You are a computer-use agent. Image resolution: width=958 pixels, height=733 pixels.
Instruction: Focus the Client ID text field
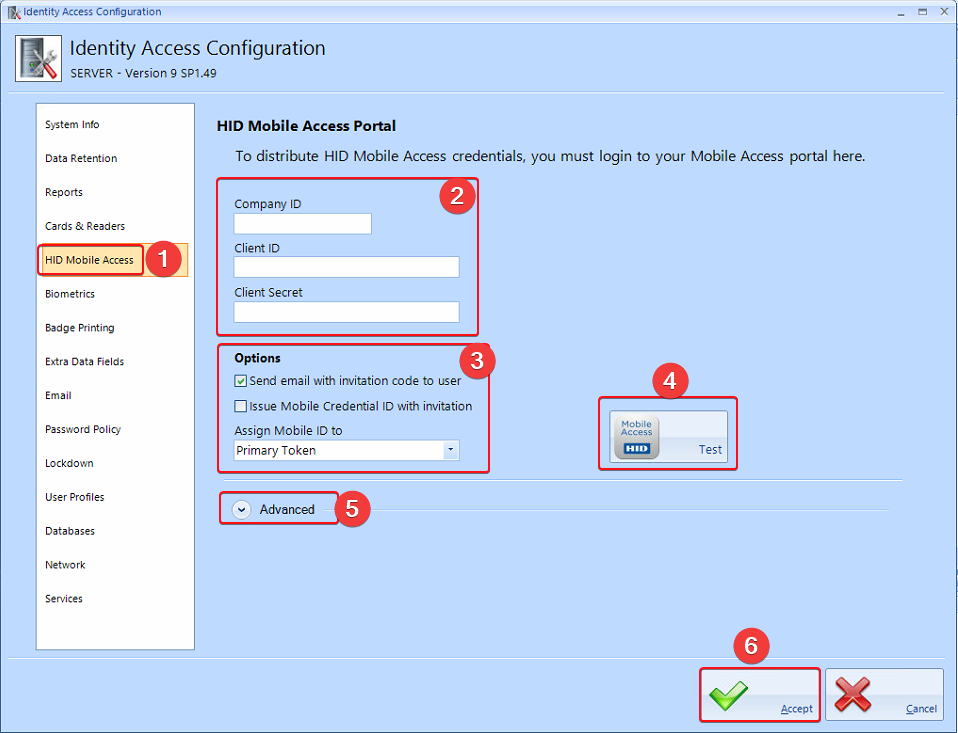[346, 267]
